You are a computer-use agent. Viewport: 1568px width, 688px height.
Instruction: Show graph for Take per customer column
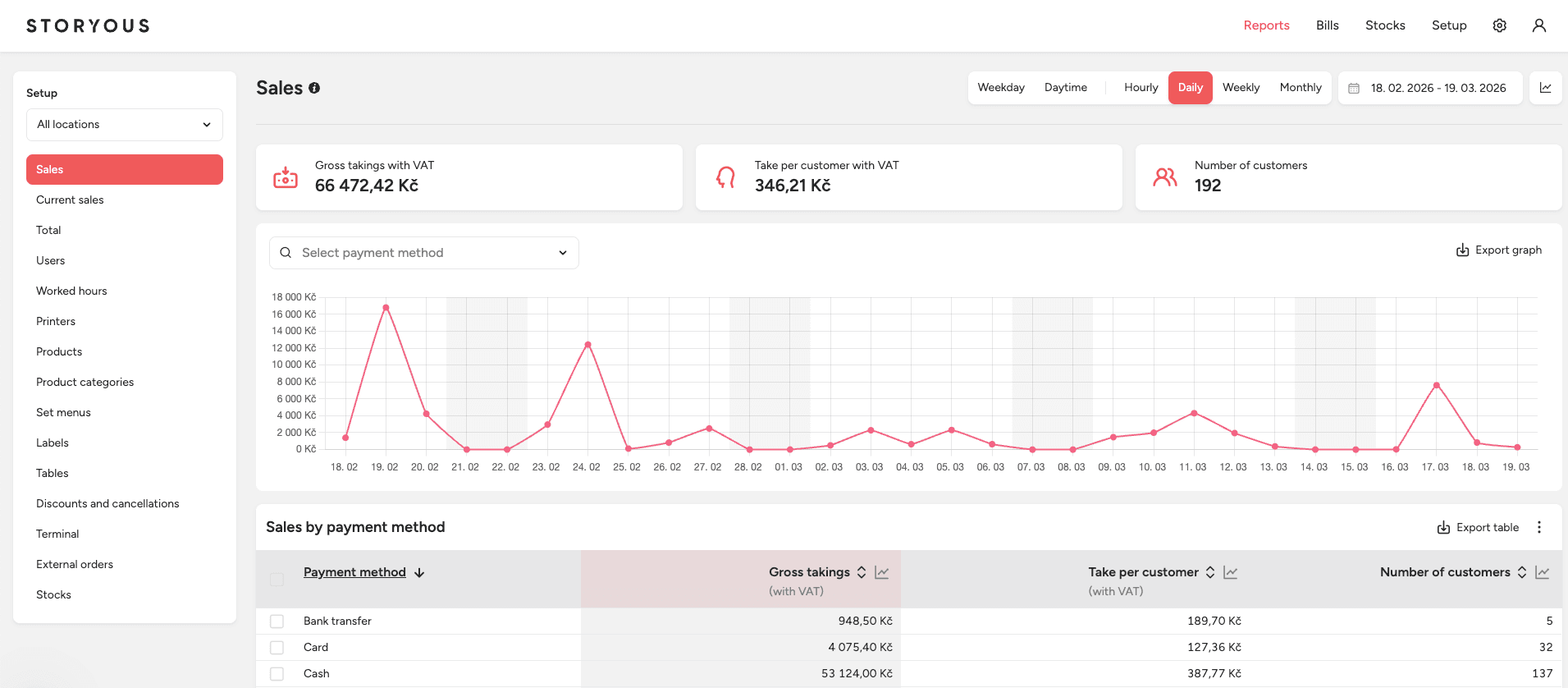pos(1230,572)
